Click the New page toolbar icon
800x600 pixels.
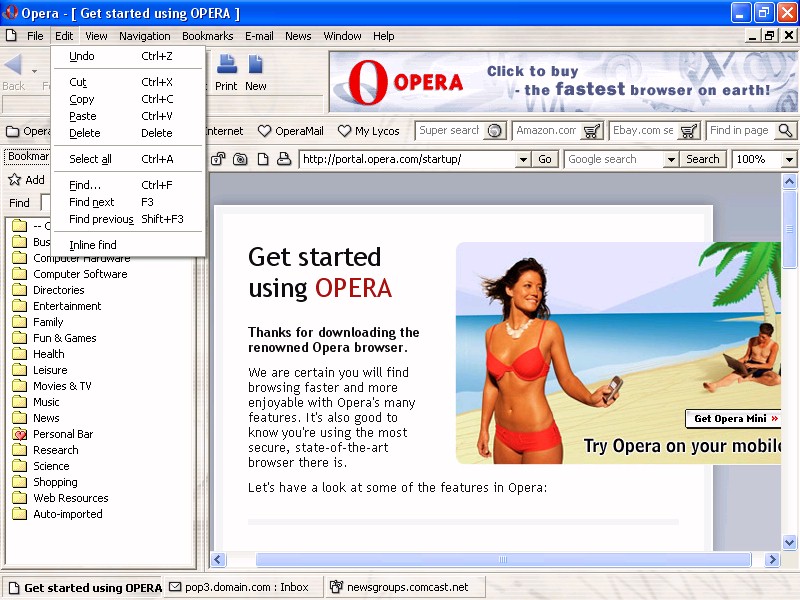pos(256,64)
